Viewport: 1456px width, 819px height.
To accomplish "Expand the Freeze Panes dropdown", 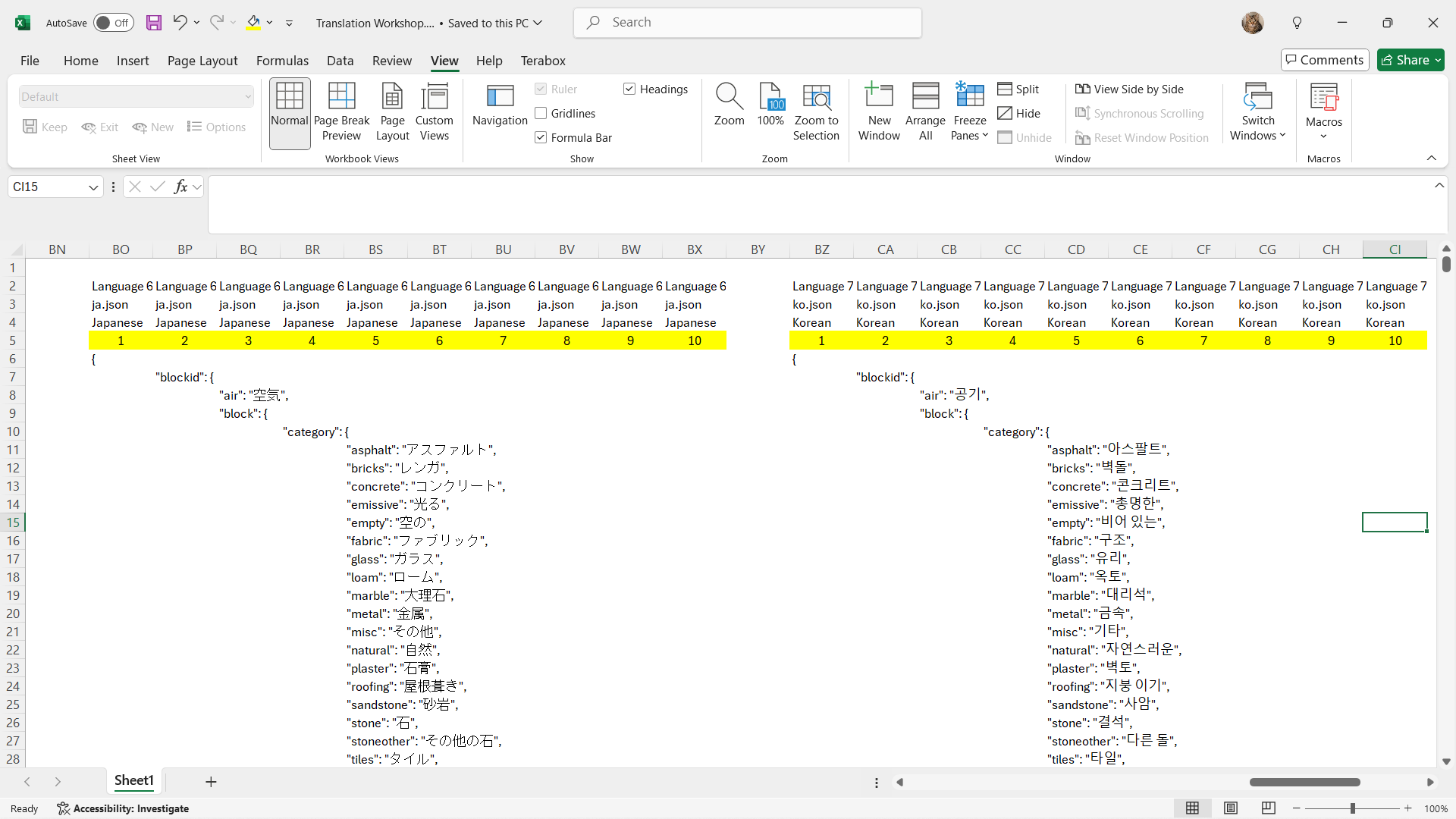I will (x=970, y=127).
